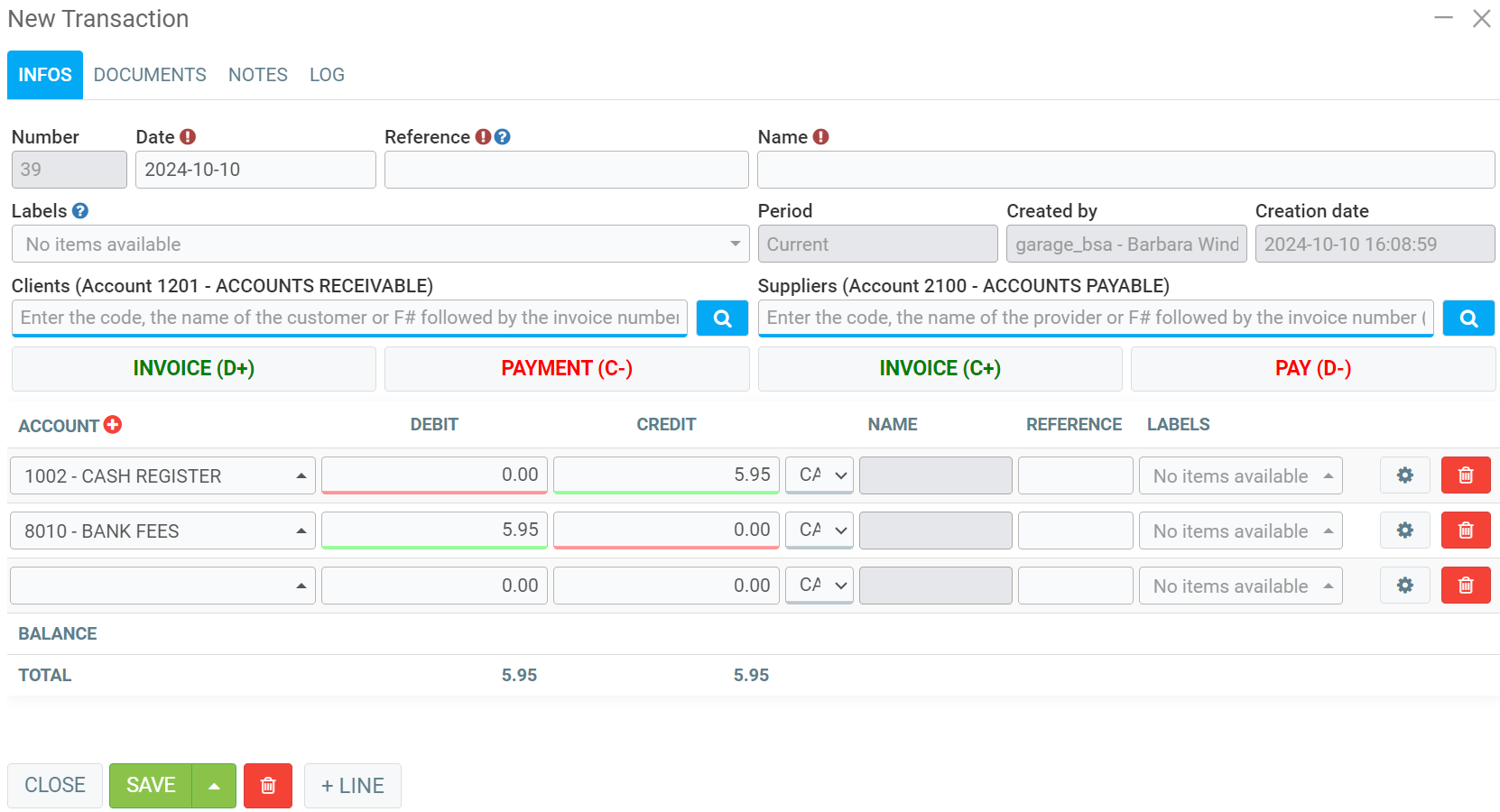Open settings gear for CASH REGISTER line
This screenshot has height=812, width=1500.
[x=1404, y=475]
